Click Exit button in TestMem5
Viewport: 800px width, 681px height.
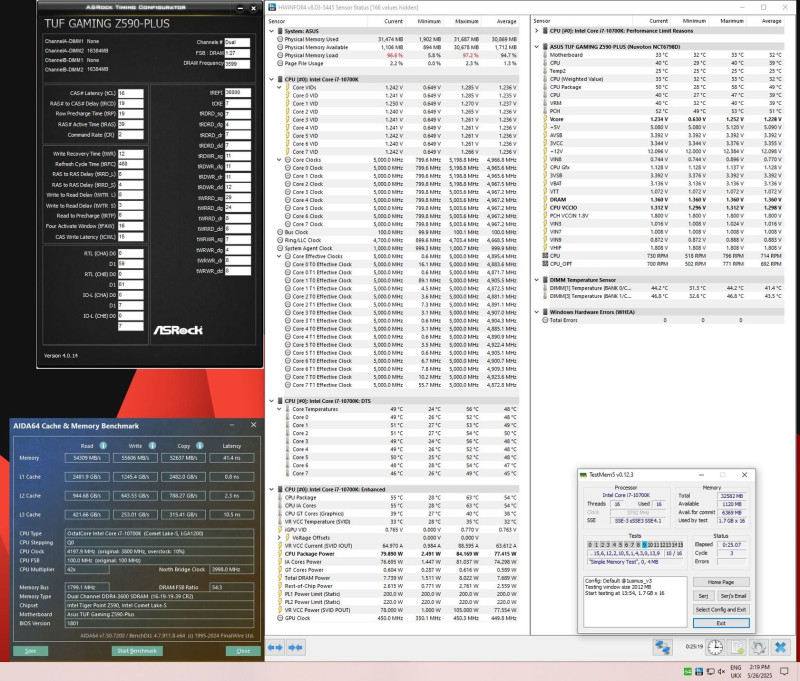721,623
